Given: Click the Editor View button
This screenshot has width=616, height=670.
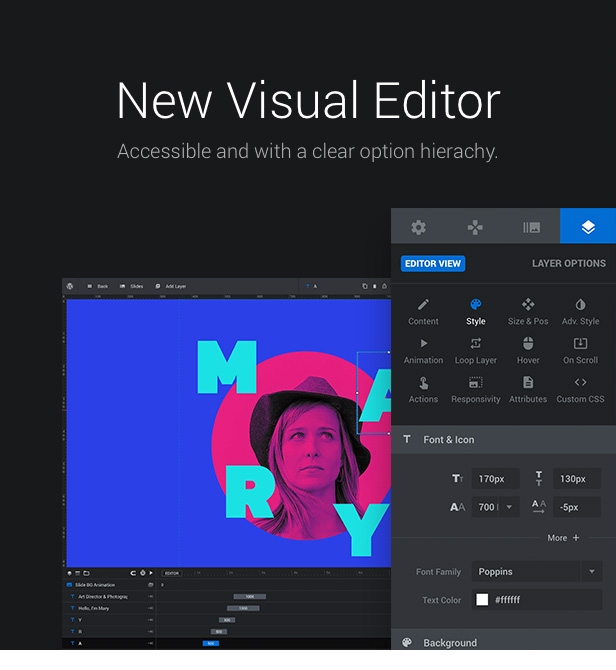Looking at the screenshot, I should [x=433, y=264].
